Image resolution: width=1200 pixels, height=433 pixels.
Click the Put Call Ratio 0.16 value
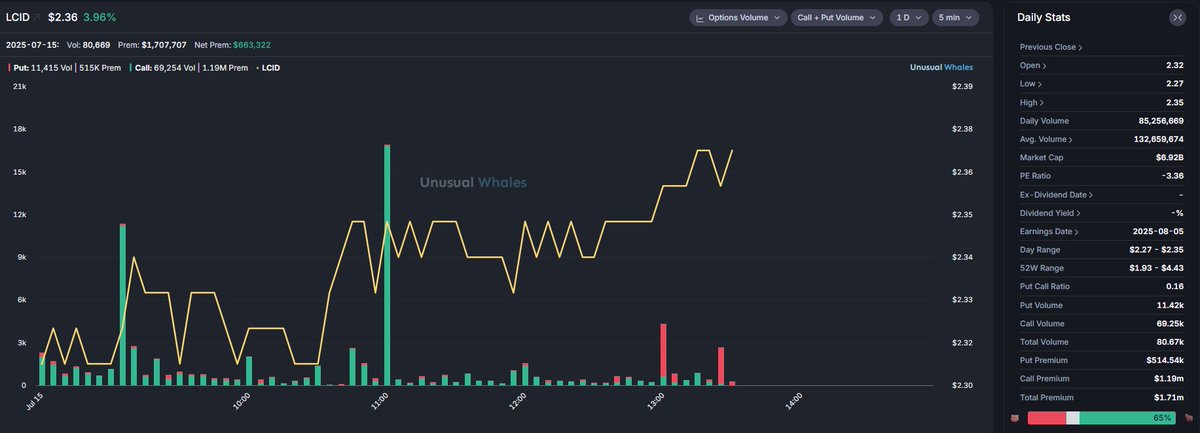click(x=1175, y=286)
